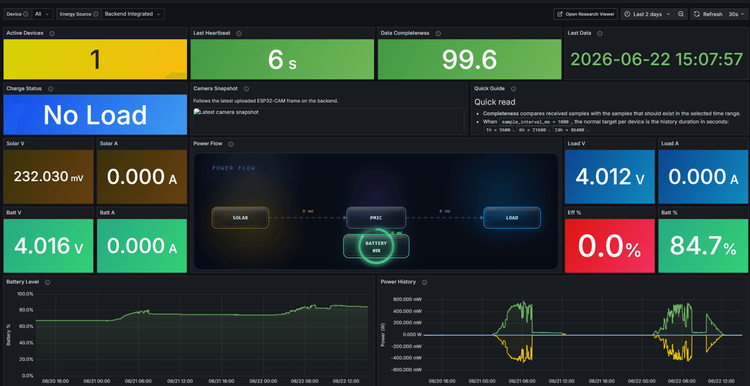Click the Batt V panel title
This screenshot has width=750, height=386.
[13, 212]
